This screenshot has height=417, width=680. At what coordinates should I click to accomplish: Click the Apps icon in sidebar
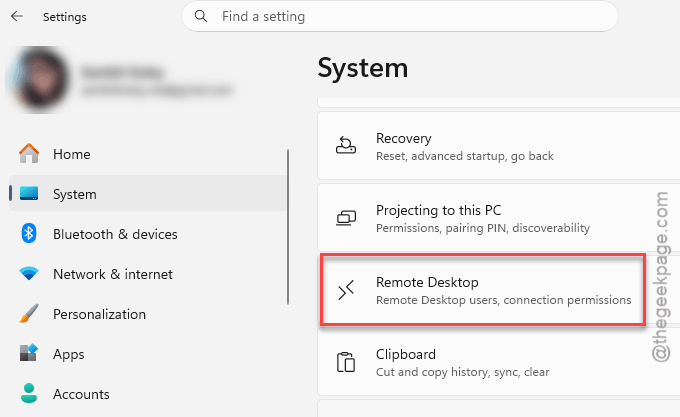tap(29, 353)
